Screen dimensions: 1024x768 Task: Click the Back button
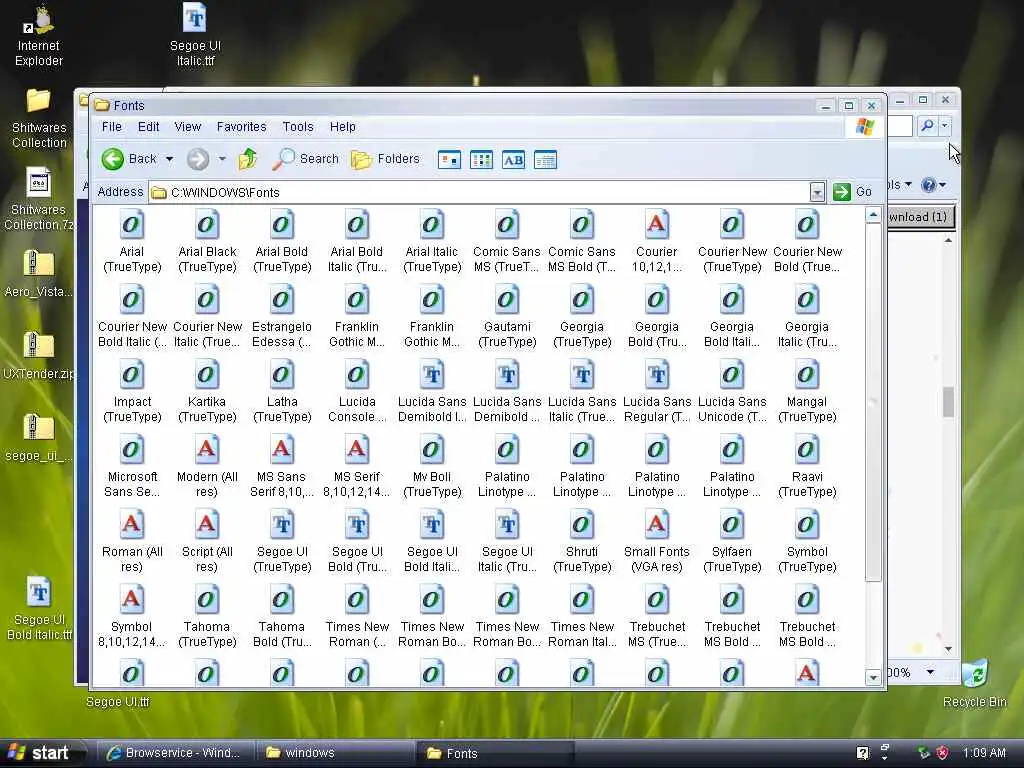[x=129, y=159]
